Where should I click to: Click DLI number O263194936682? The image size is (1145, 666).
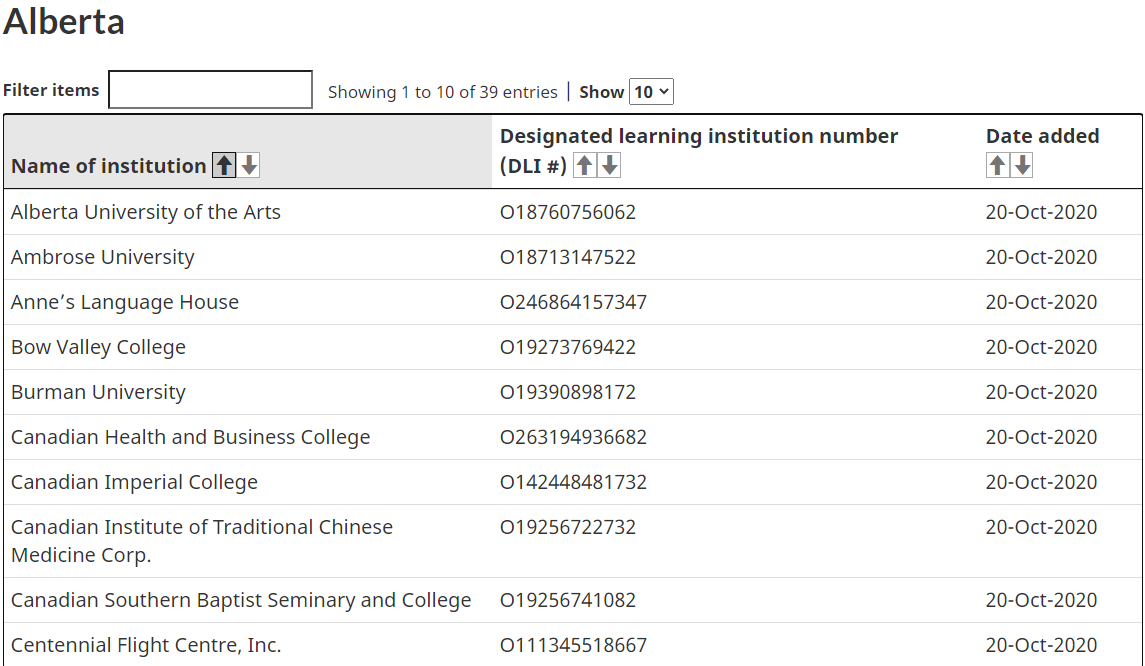573,437
